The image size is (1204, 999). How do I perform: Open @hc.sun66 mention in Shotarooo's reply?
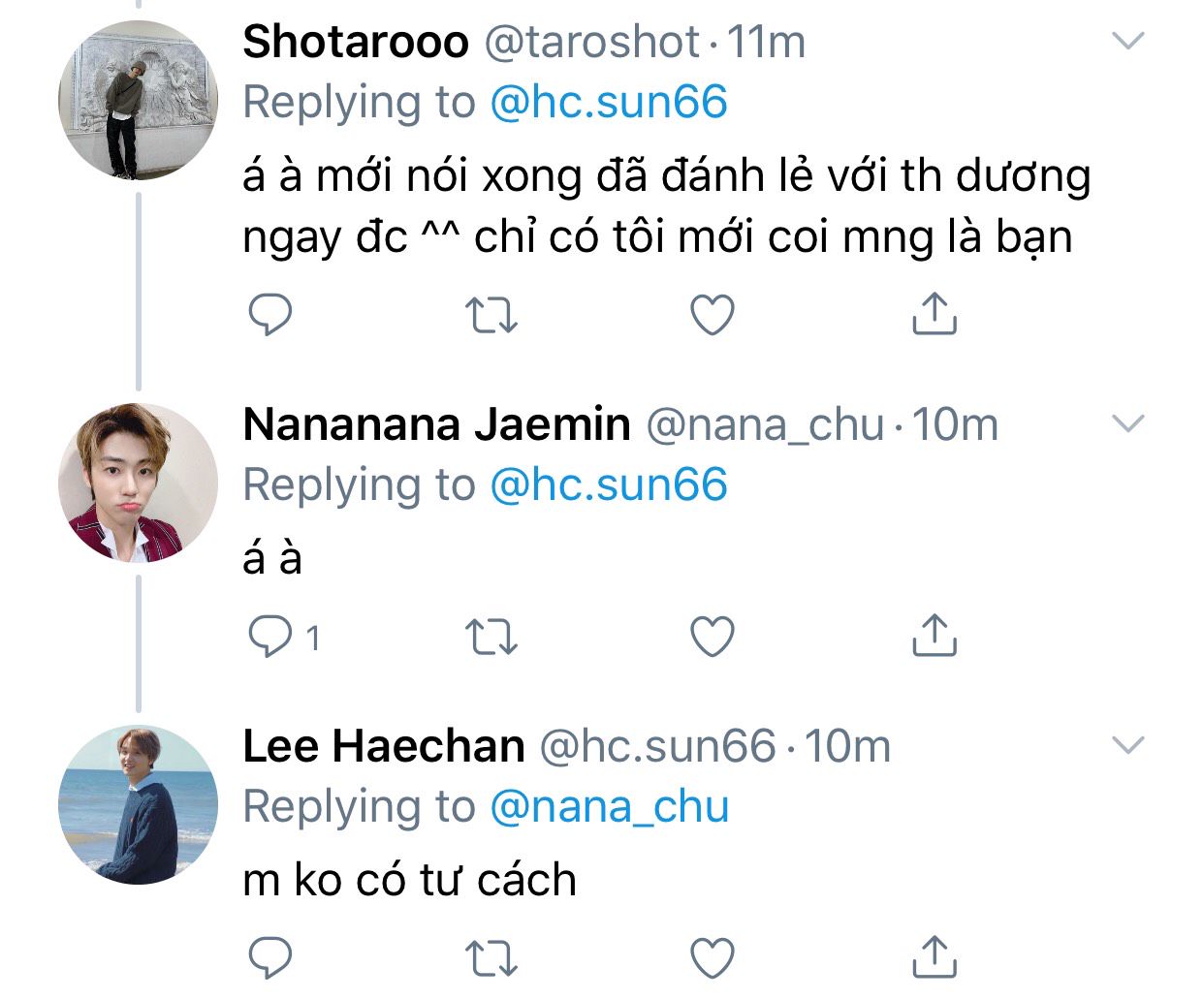point(609,102)
